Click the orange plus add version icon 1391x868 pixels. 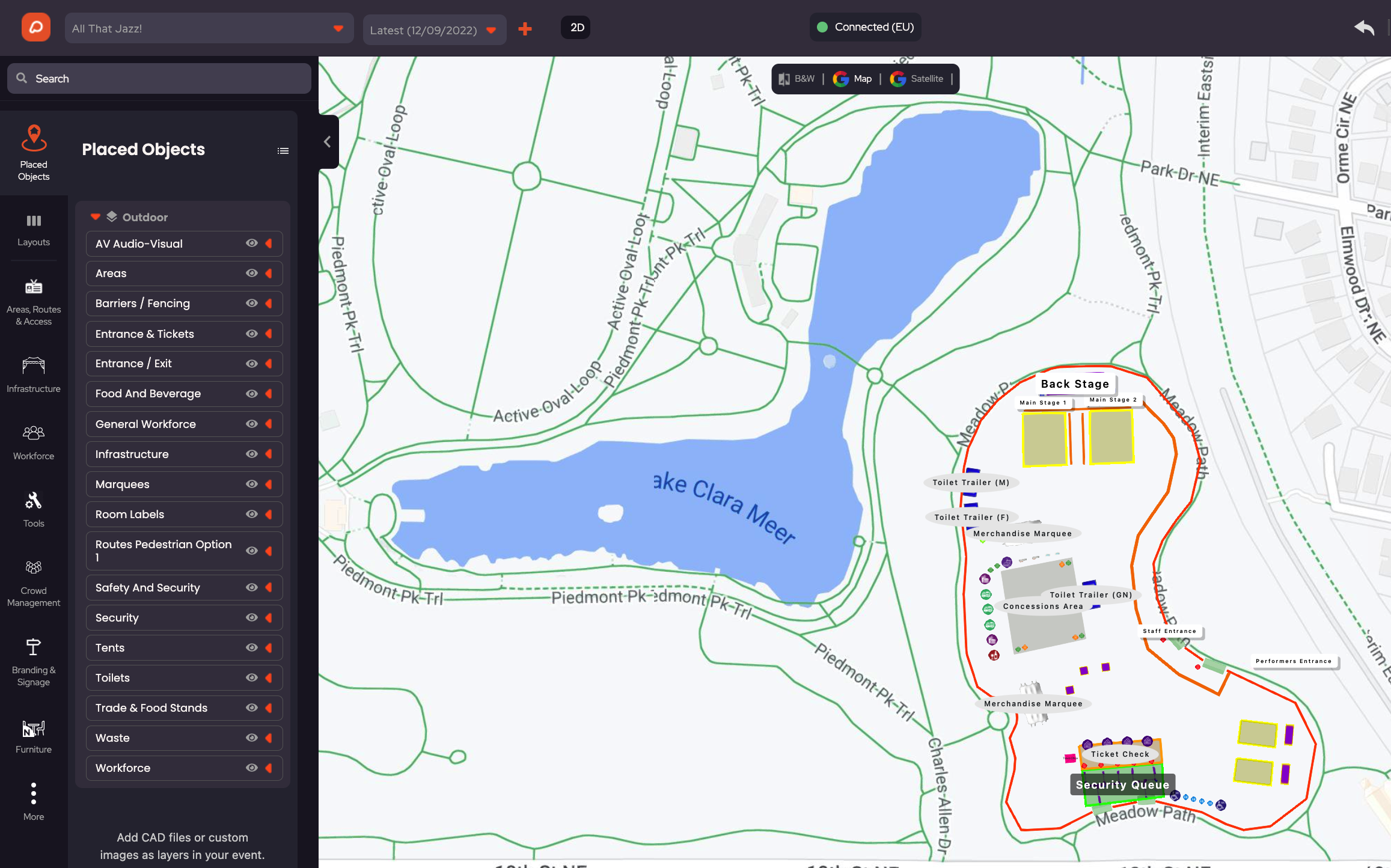525,29
